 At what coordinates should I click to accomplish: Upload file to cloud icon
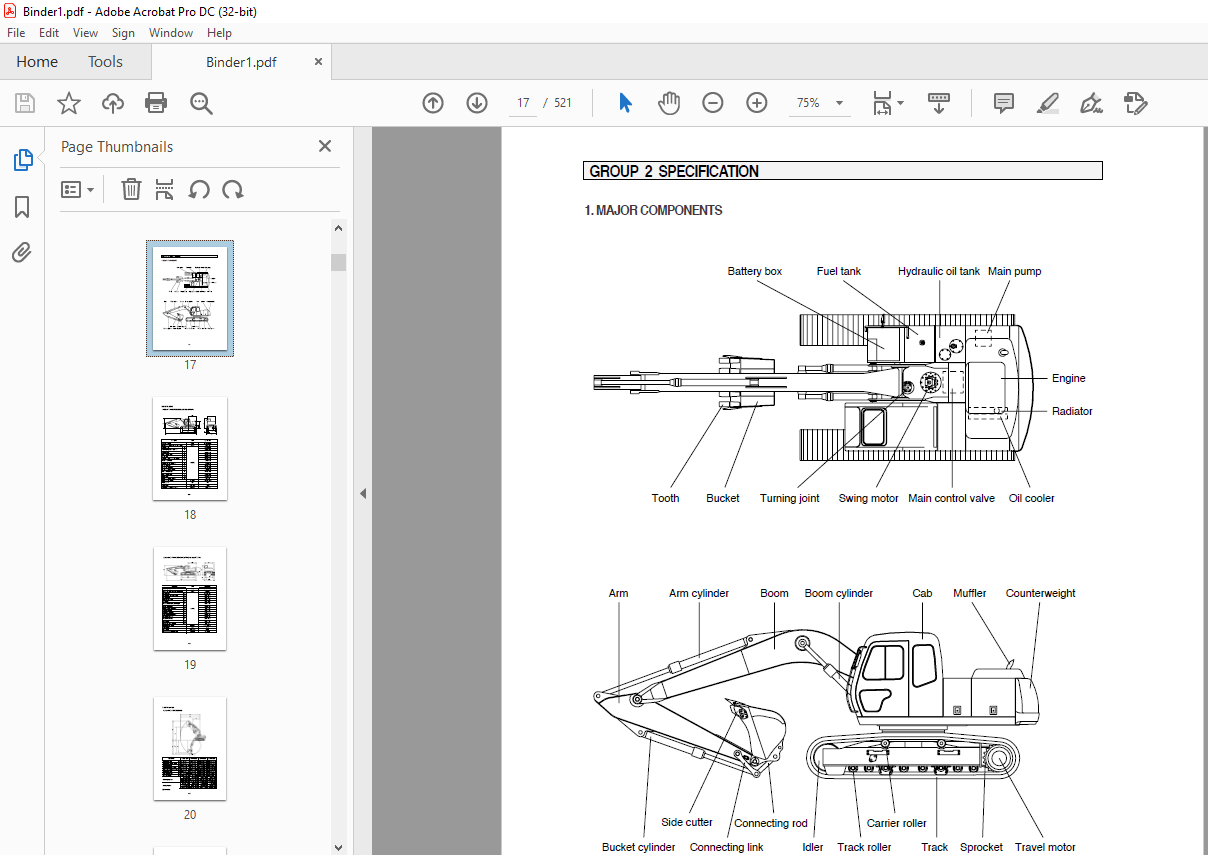(113, 103)
